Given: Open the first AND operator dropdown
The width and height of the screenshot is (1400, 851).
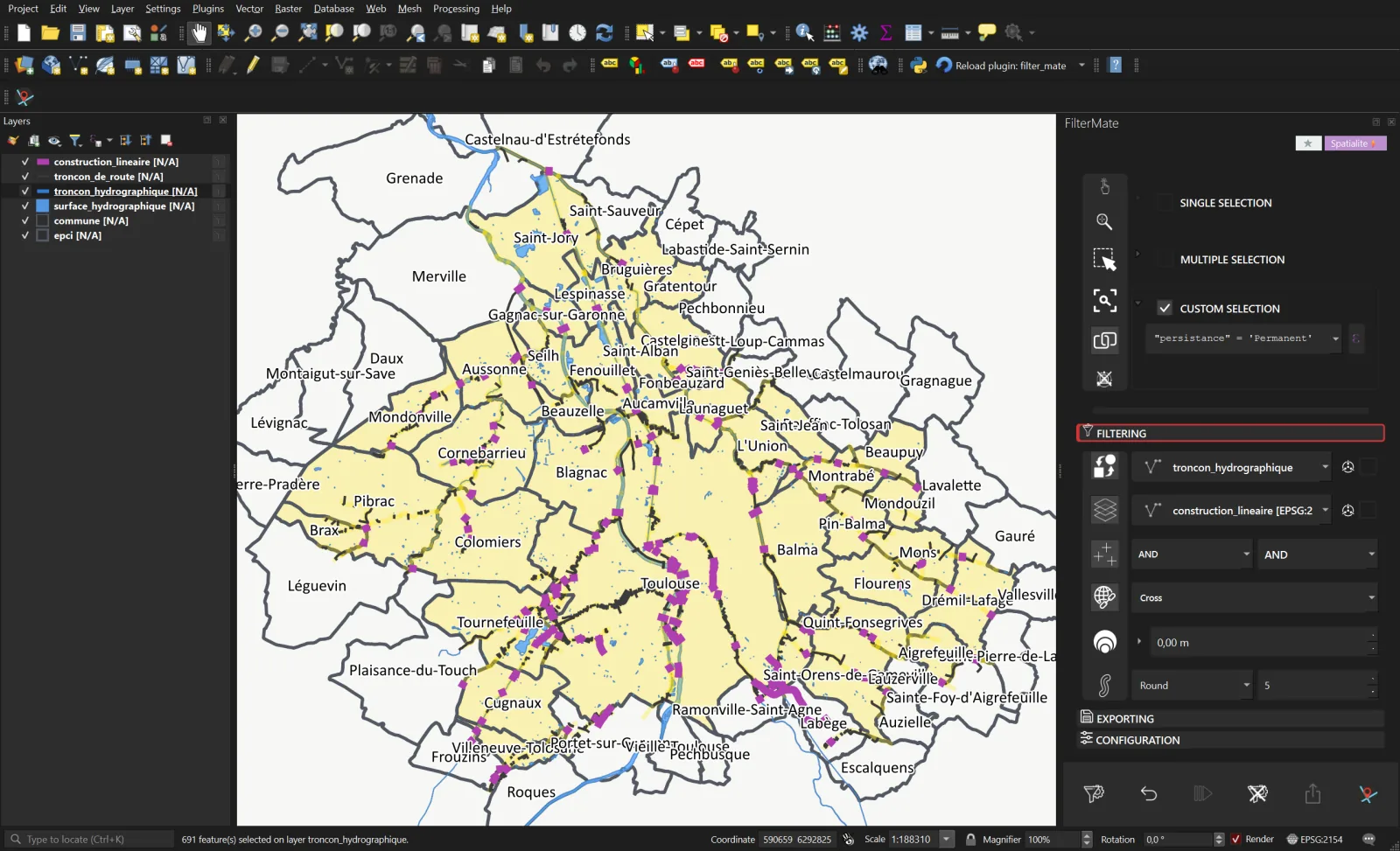Looking at the screenshot, I should pyautogui.click(x=1193, y=554).
